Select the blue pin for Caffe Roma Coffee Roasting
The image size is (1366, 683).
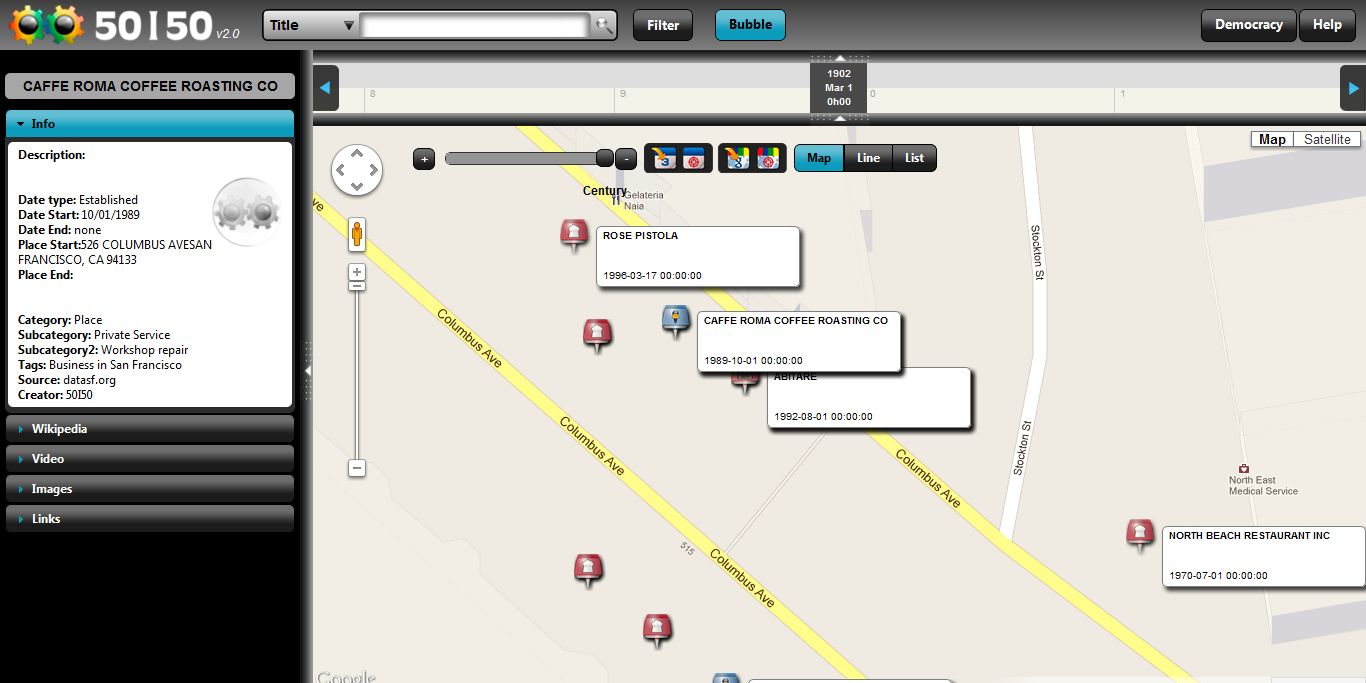pyautogui.click(x=676, y=322)
